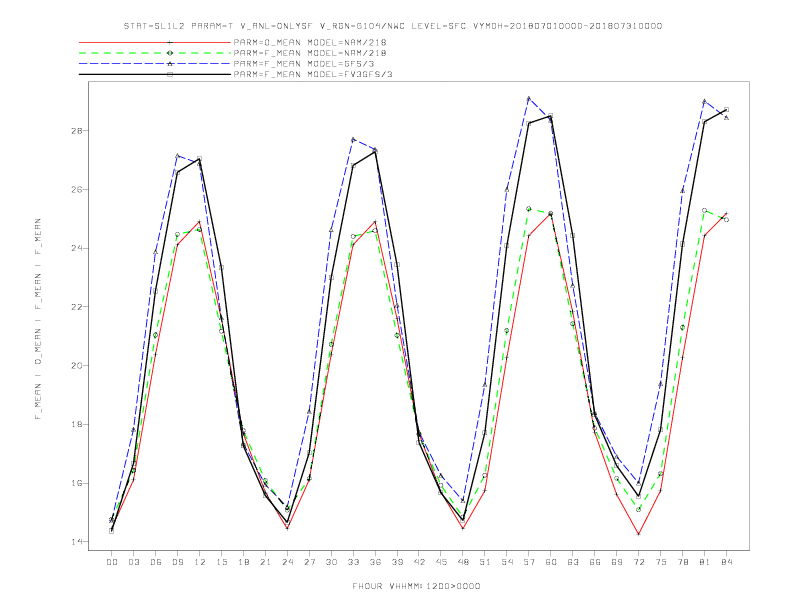The image size is (792, 612).
Task: Click the blue GFS triangle peak at hour 57
Action: tap(529, 98)
